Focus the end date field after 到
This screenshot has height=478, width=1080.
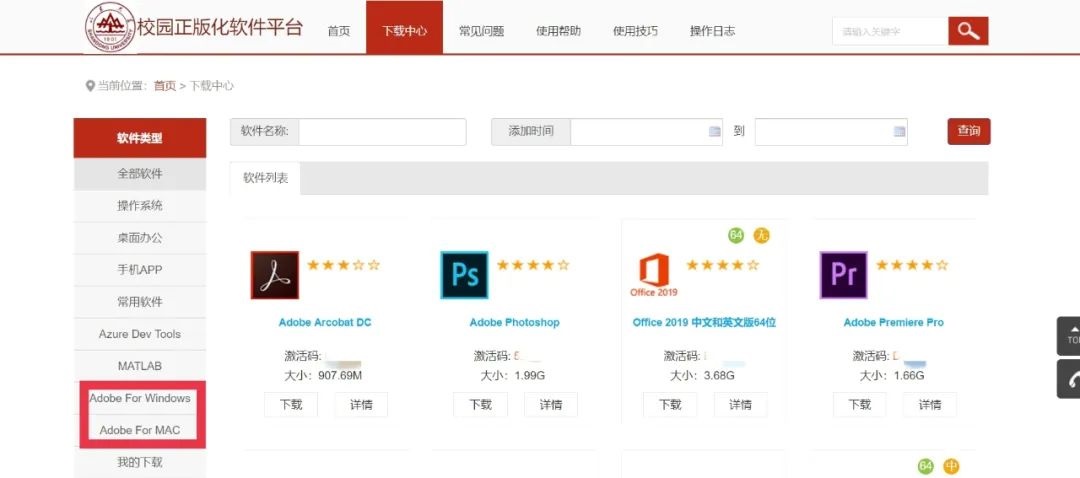pyautogui.click(x=831, y=132)
